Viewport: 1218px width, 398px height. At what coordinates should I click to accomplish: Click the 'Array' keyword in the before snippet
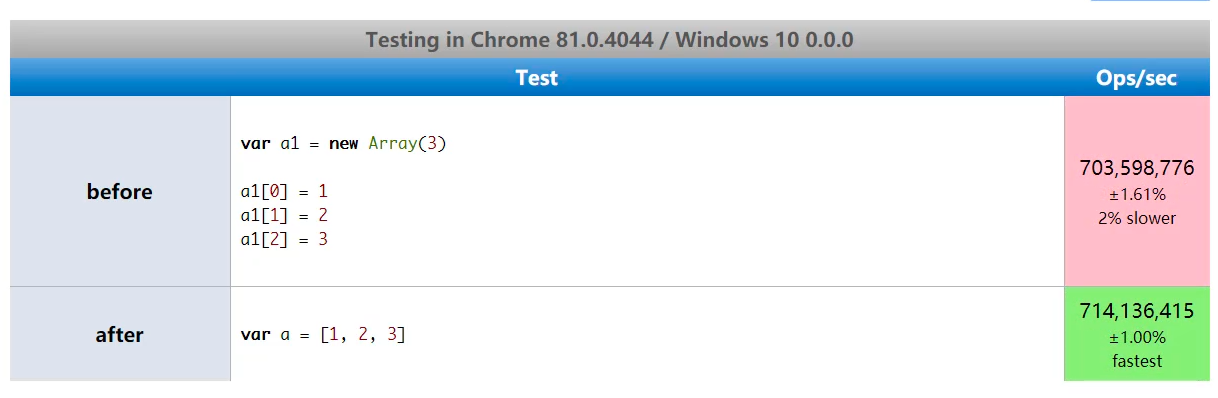(392, 143)
